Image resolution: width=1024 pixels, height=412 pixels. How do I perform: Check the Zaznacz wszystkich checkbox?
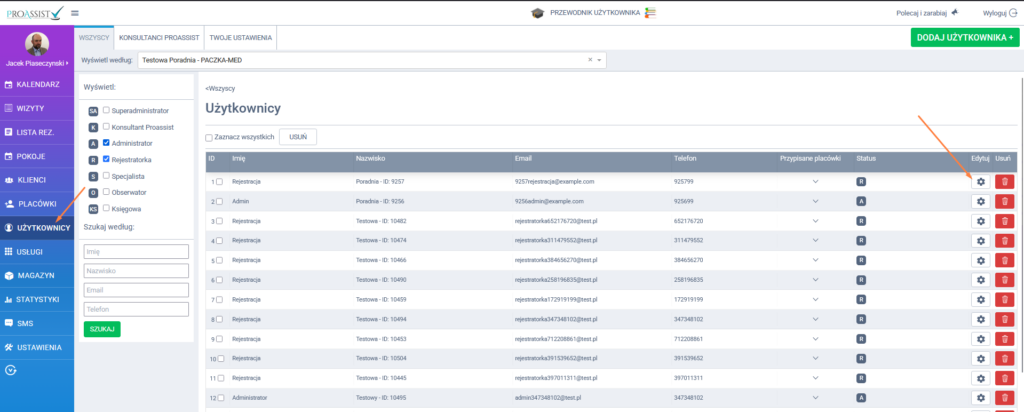tap(209, 138)
